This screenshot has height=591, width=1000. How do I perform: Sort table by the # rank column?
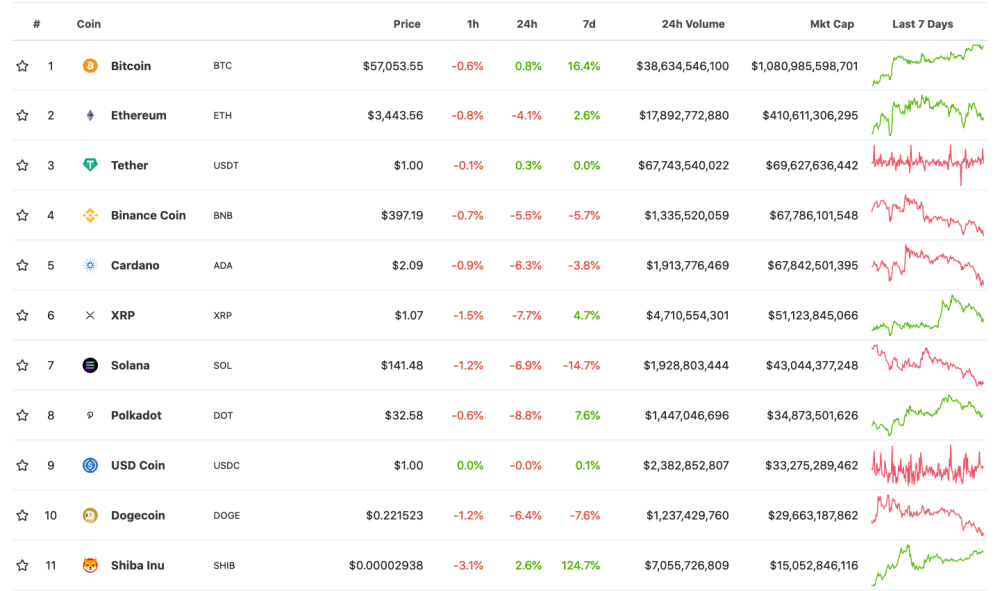point(36,24)
